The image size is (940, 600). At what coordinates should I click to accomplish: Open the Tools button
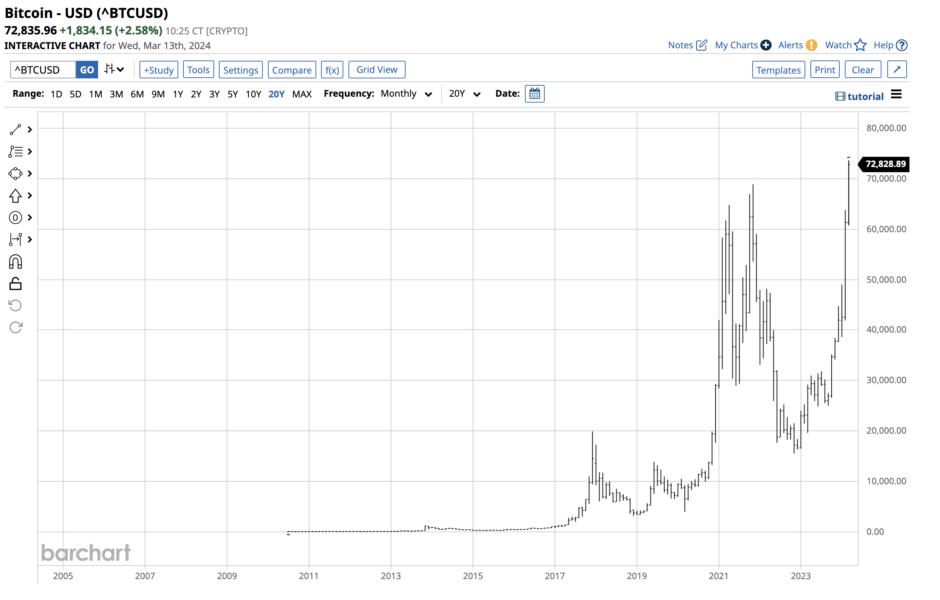(x=198, y=70)
